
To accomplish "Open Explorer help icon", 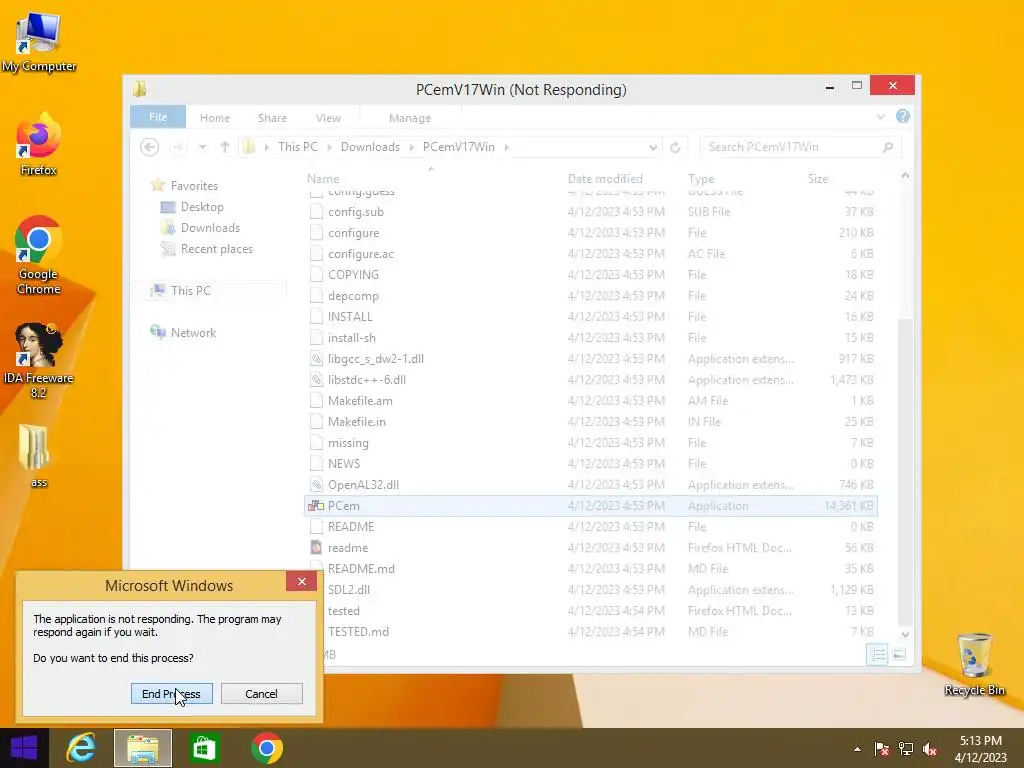I will [x=903, y=116].
